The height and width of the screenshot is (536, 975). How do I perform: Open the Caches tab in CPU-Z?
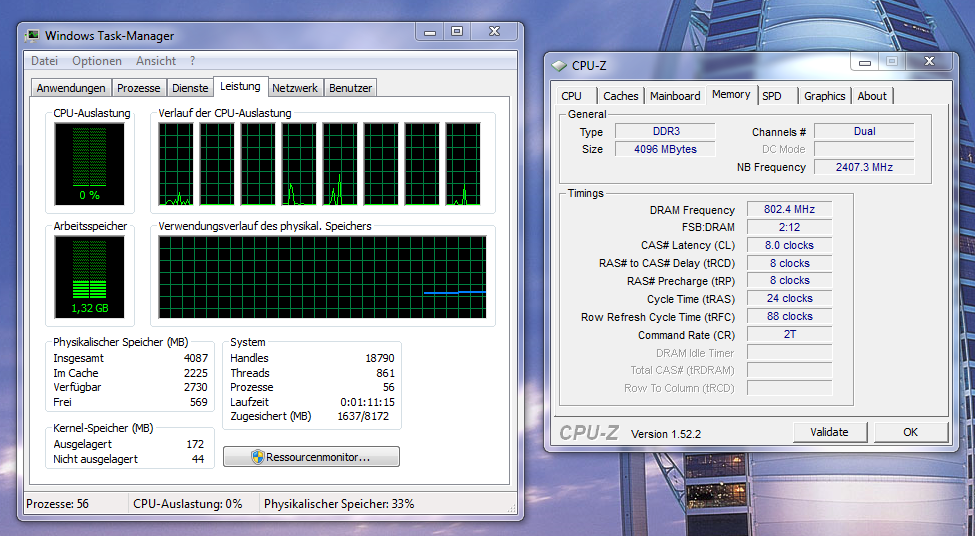(621, 96)
